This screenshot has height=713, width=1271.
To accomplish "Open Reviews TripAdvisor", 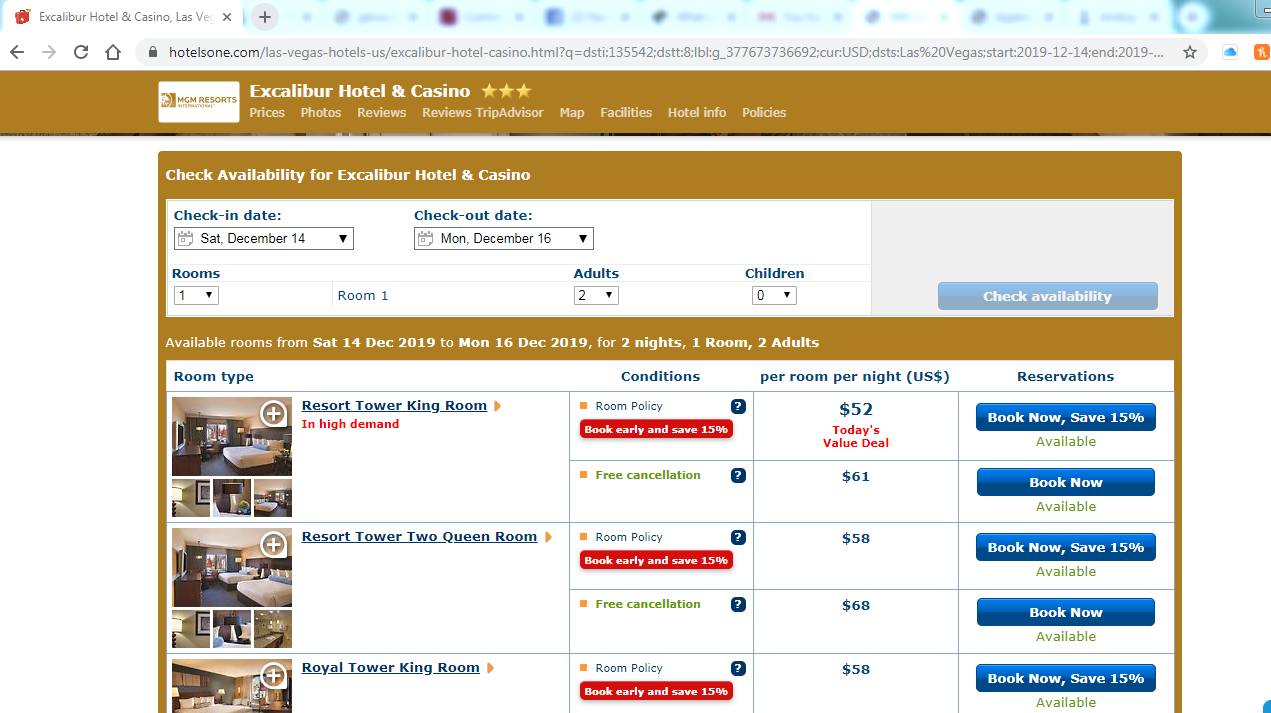I will click(483, 113).
